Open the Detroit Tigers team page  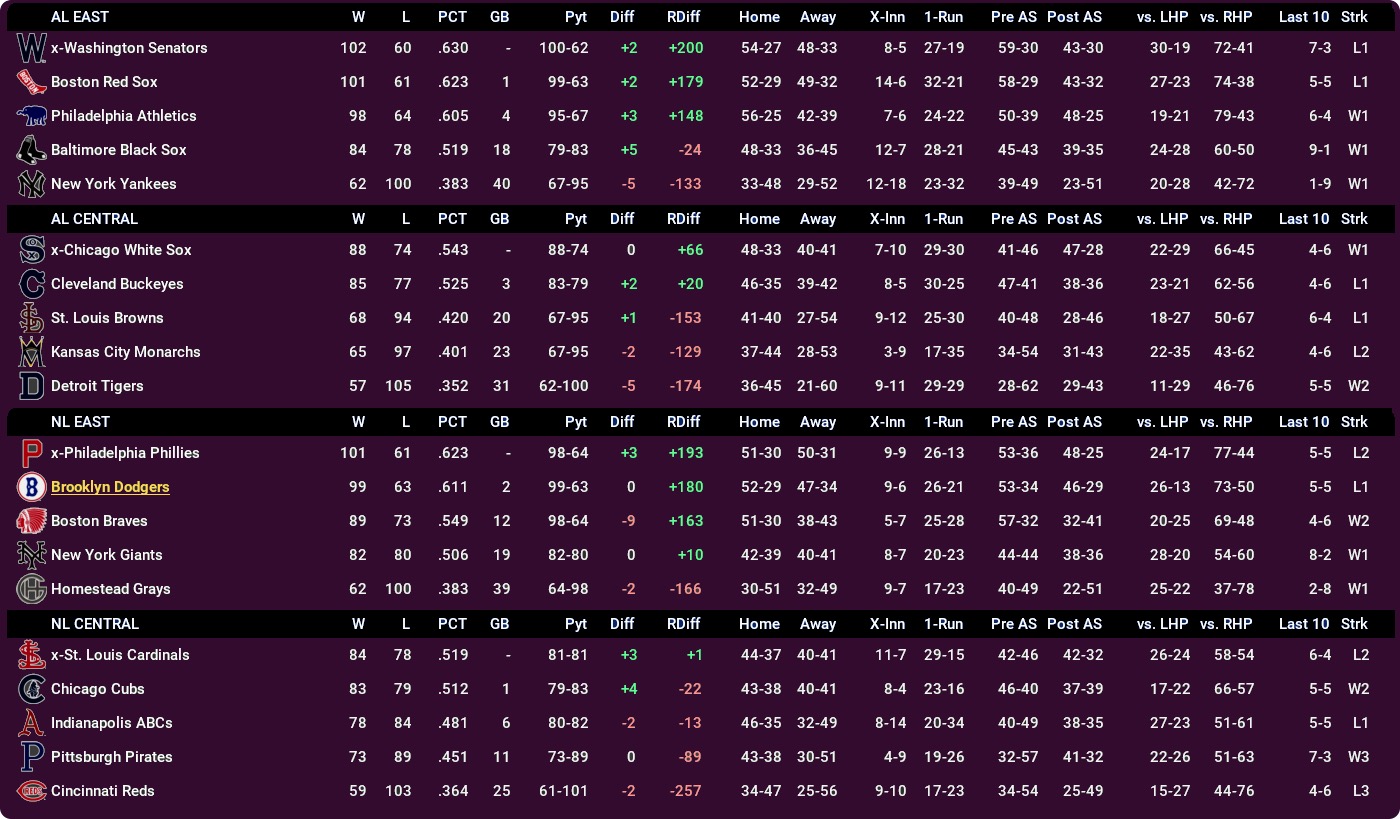point(97,386)
